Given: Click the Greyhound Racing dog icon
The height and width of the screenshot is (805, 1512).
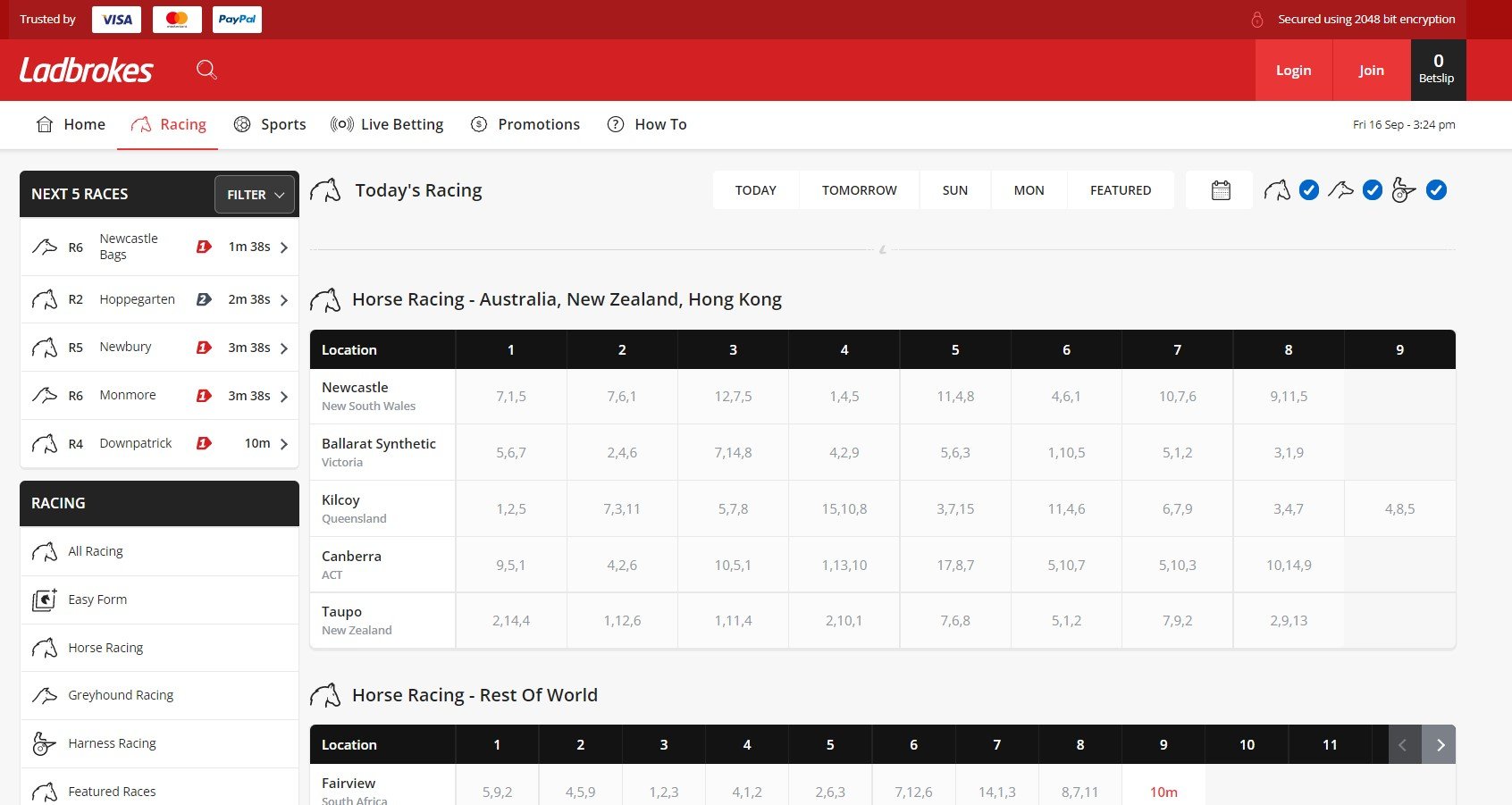Looking at the screenshot, I should tap(44, 695).
